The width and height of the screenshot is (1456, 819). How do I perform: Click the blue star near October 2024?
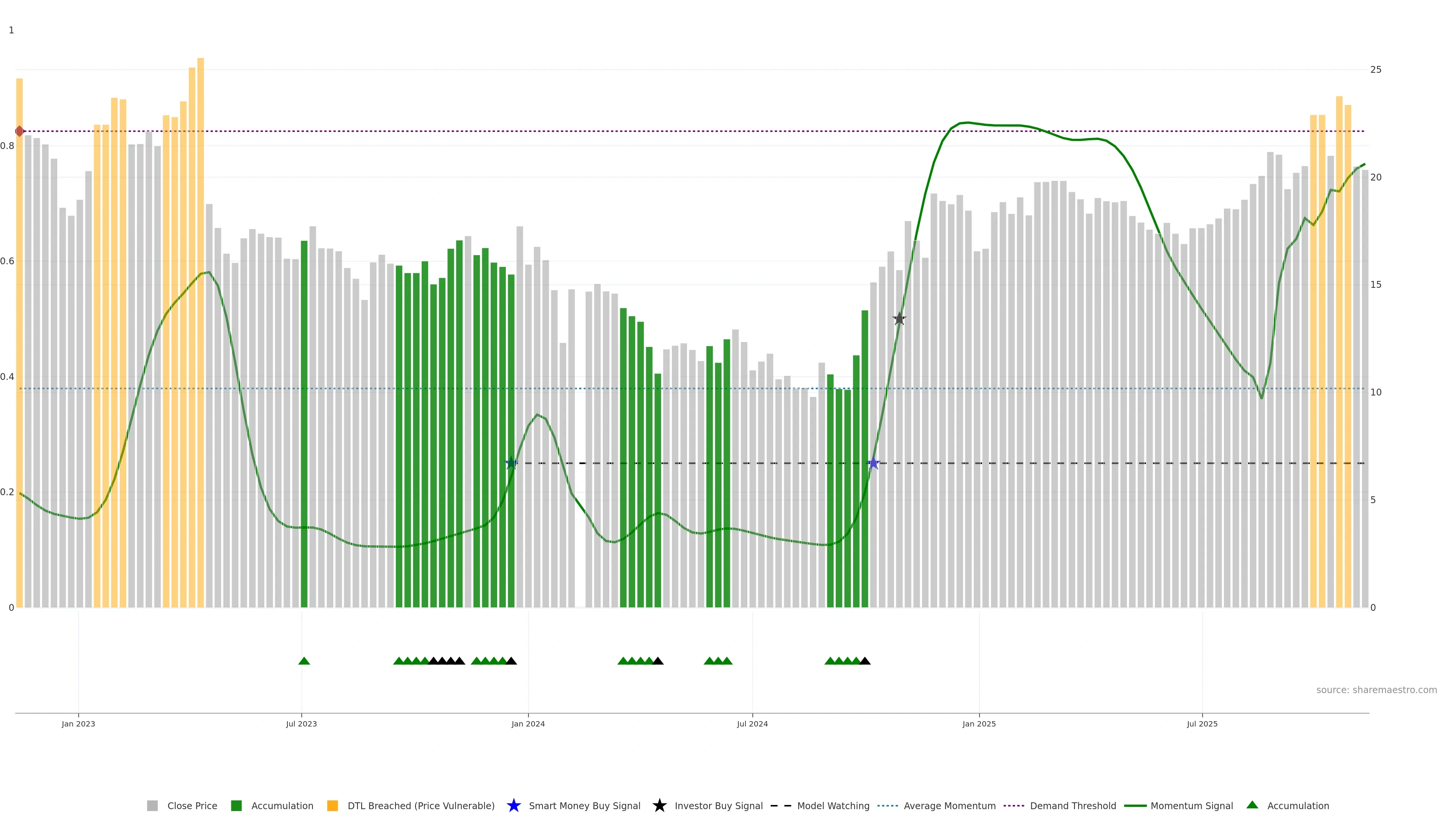(873, 463)
